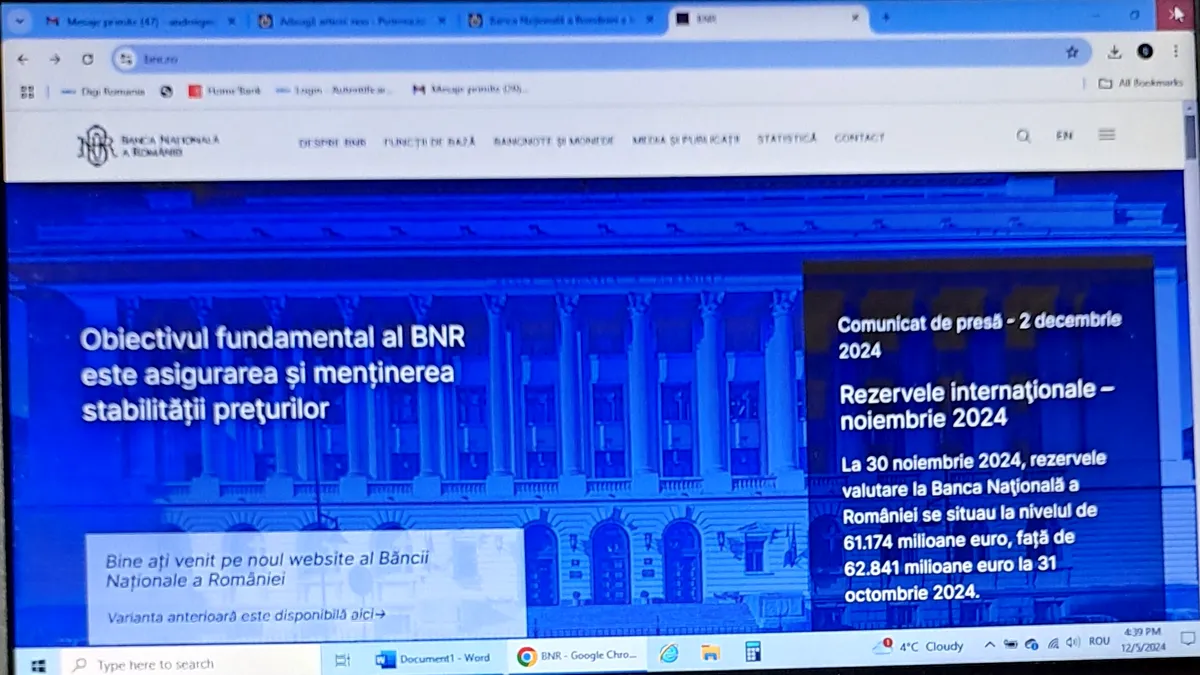The image size is (1200, 675).
Task: Open the BANCNOTE ȘI MONEDE menu
Action: pyautogui.click(x=554, y=141)
